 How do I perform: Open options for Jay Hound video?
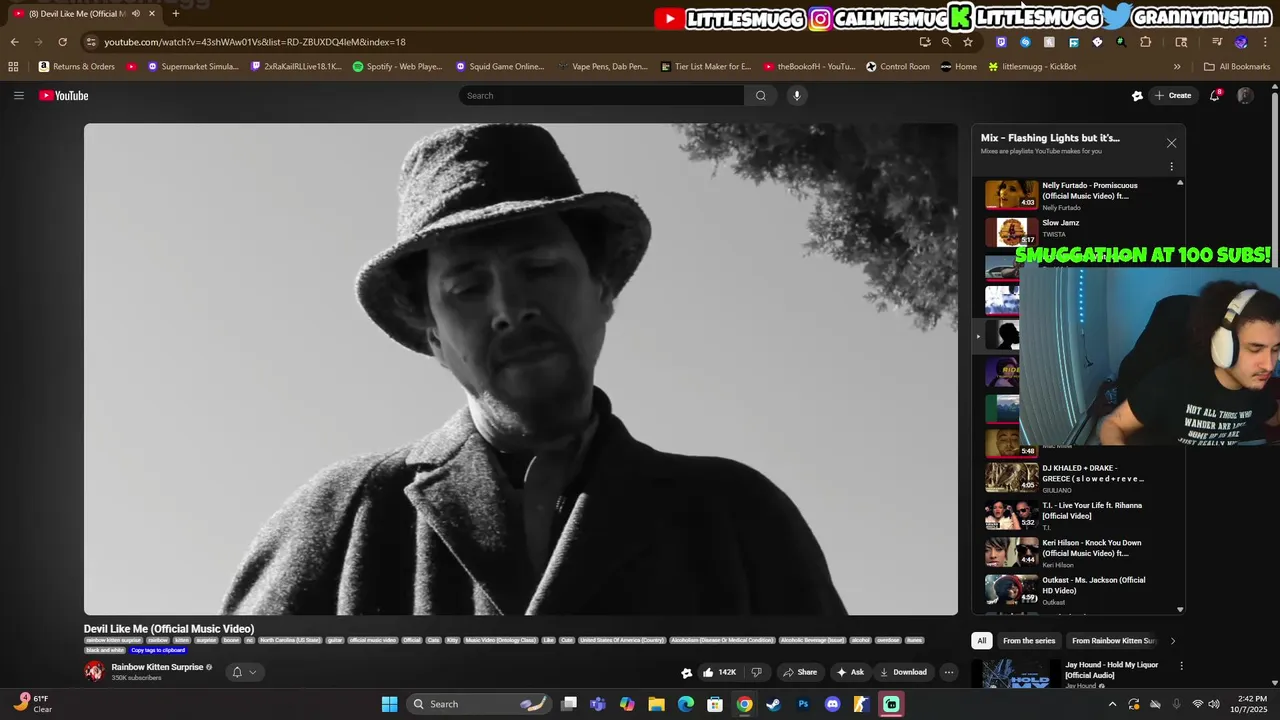1181,665
